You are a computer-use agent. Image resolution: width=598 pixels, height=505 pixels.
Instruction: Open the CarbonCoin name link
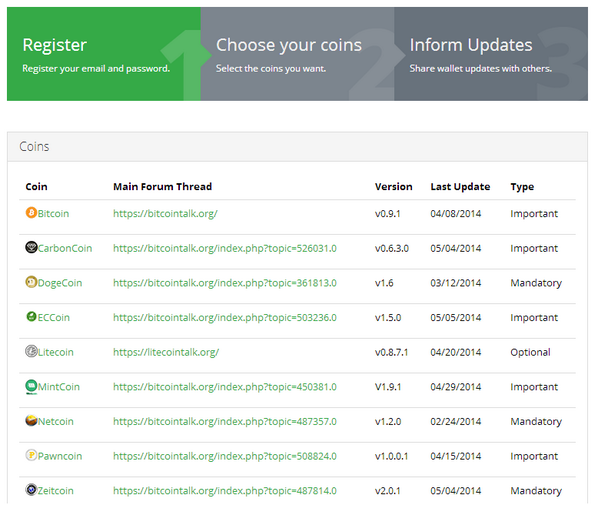point(65,248)
